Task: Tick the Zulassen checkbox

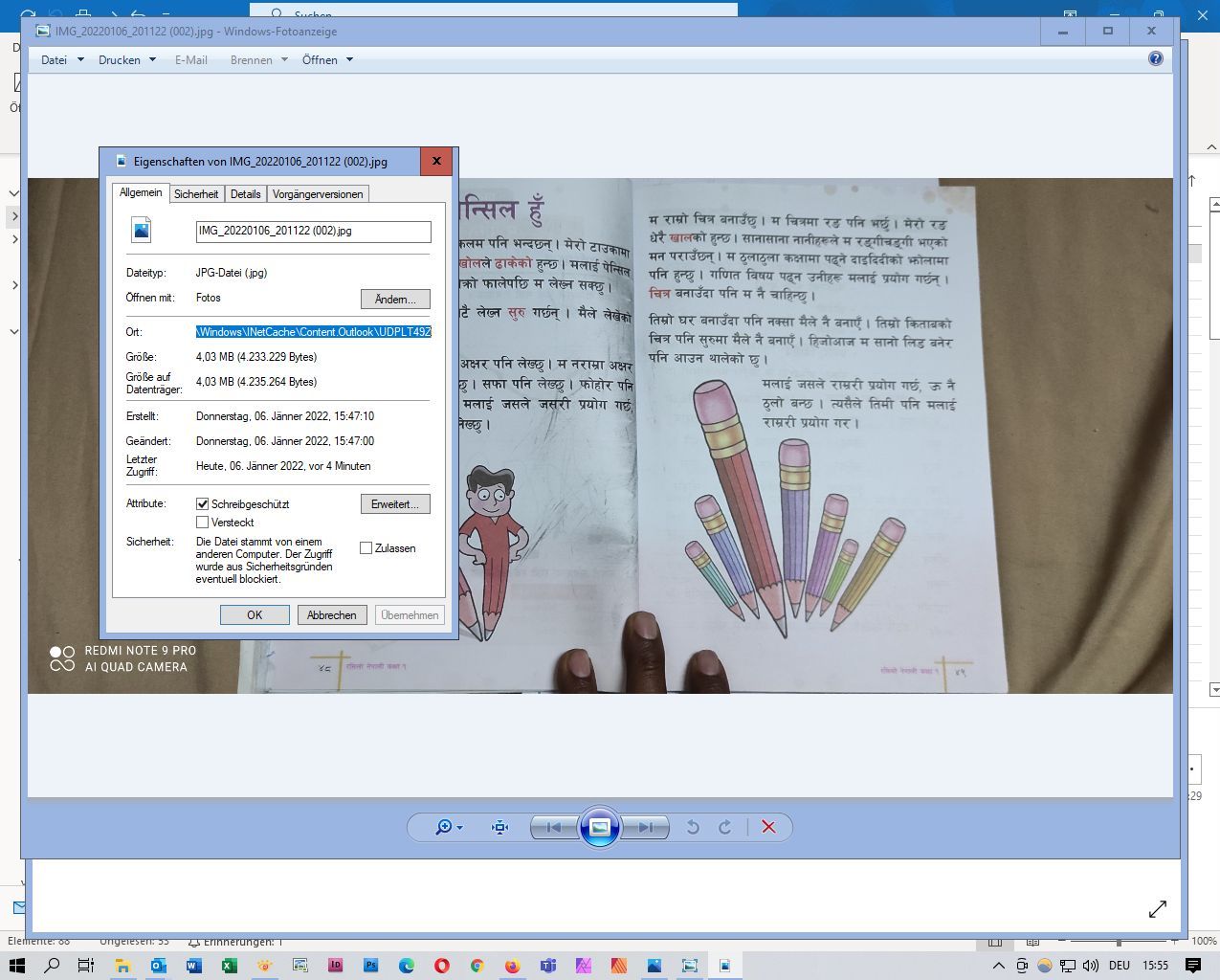Action: point(366,548)
